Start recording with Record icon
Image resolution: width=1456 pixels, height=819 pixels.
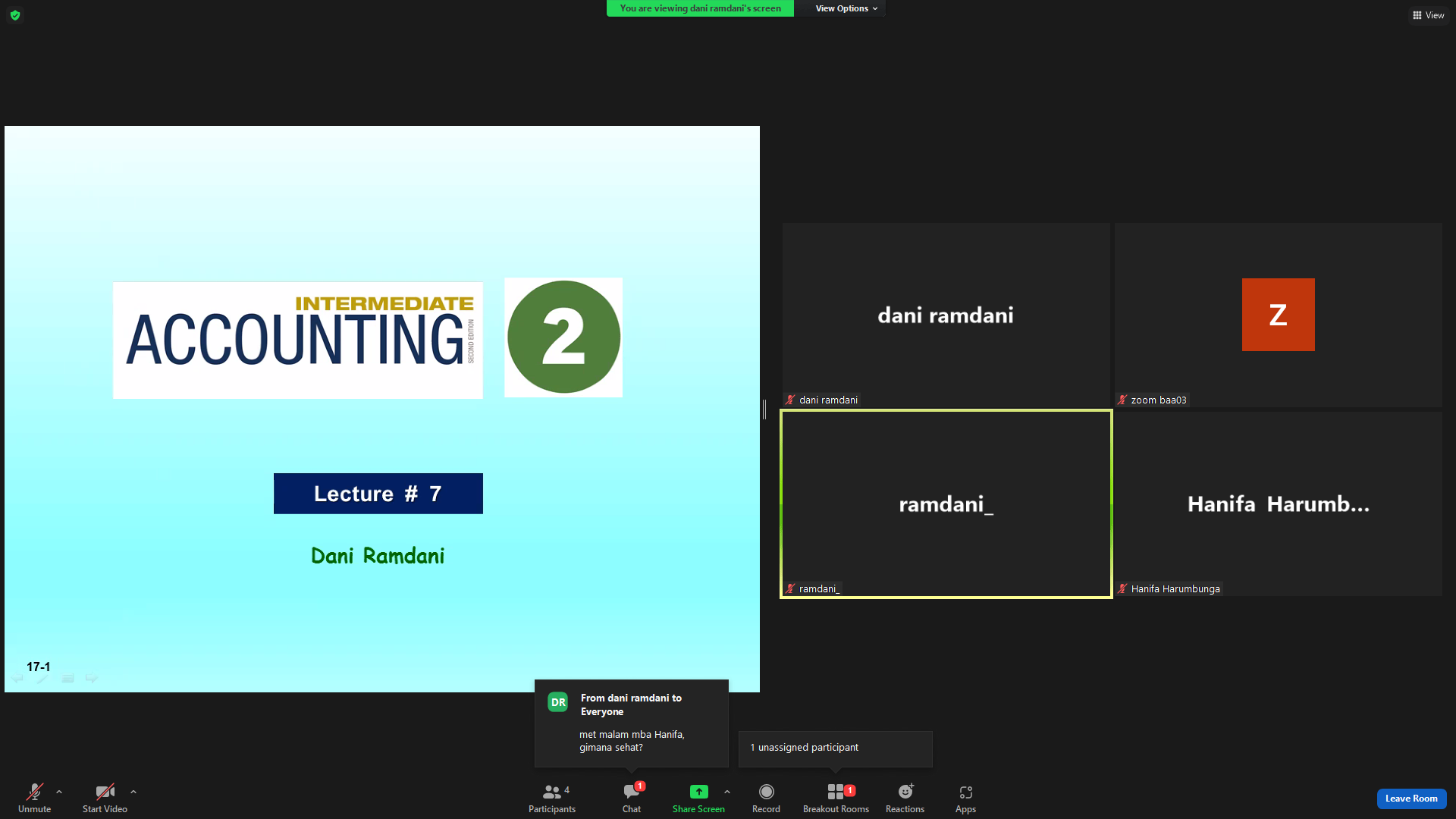[767, 792]
